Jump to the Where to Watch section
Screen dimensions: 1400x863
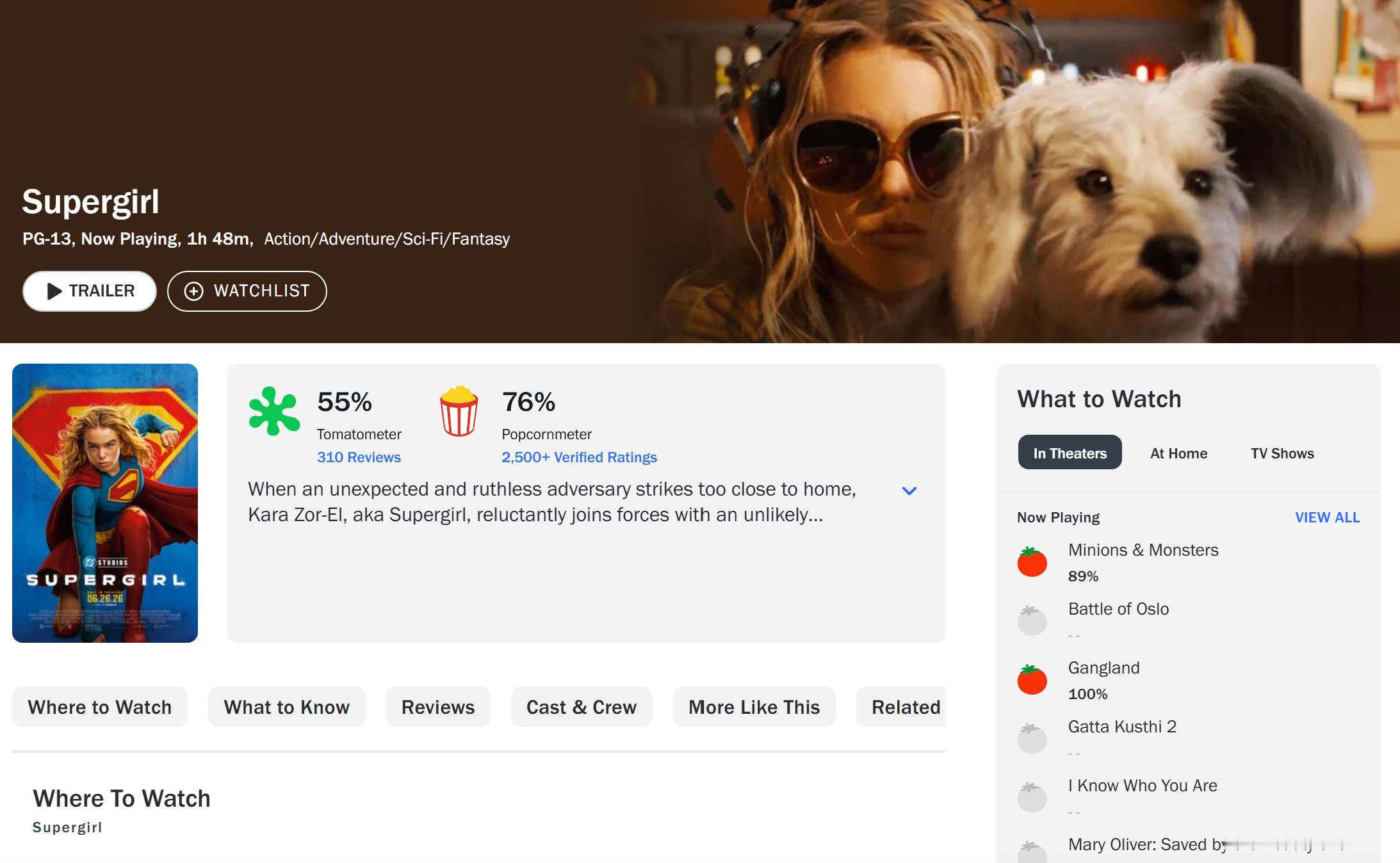[100, 707]
